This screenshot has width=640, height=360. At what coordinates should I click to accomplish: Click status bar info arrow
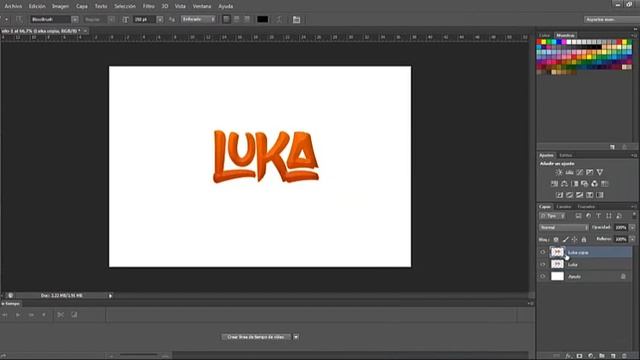tap(110, 296)
